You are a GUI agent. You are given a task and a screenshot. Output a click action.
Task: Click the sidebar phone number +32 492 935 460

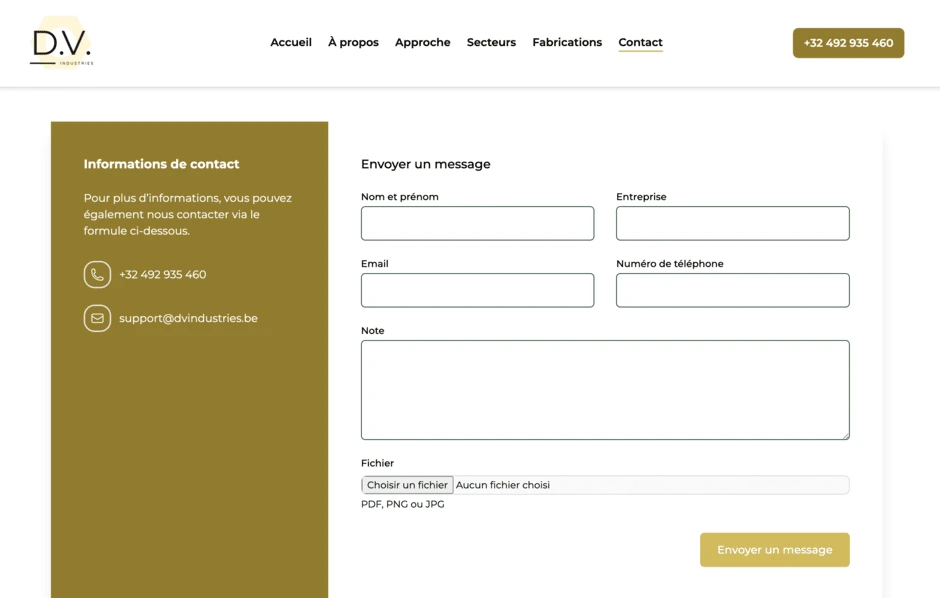coord(162,274)
